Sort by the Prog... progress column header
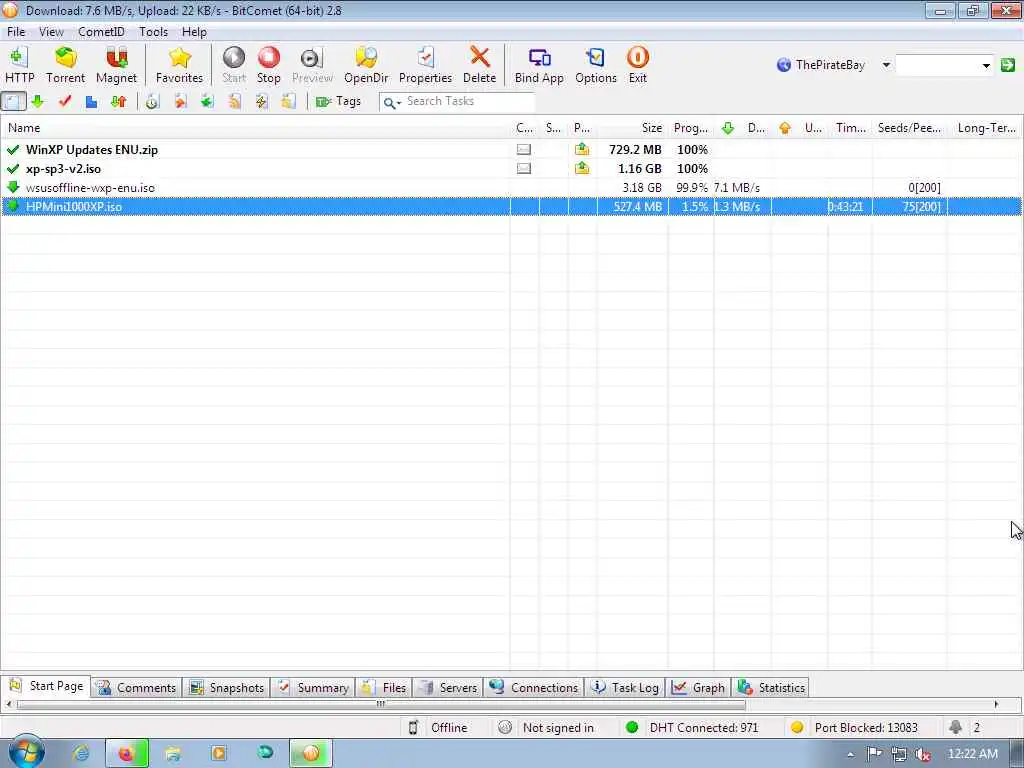1024x768 pixels. (691, 128)
